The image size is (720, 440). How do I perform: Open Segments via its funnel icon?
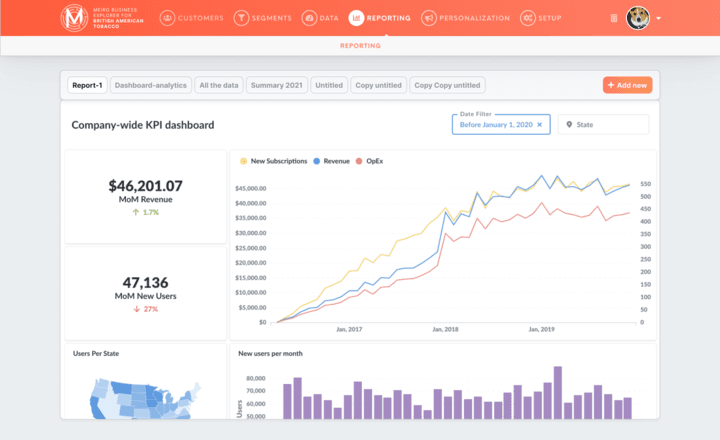(241, 18)
